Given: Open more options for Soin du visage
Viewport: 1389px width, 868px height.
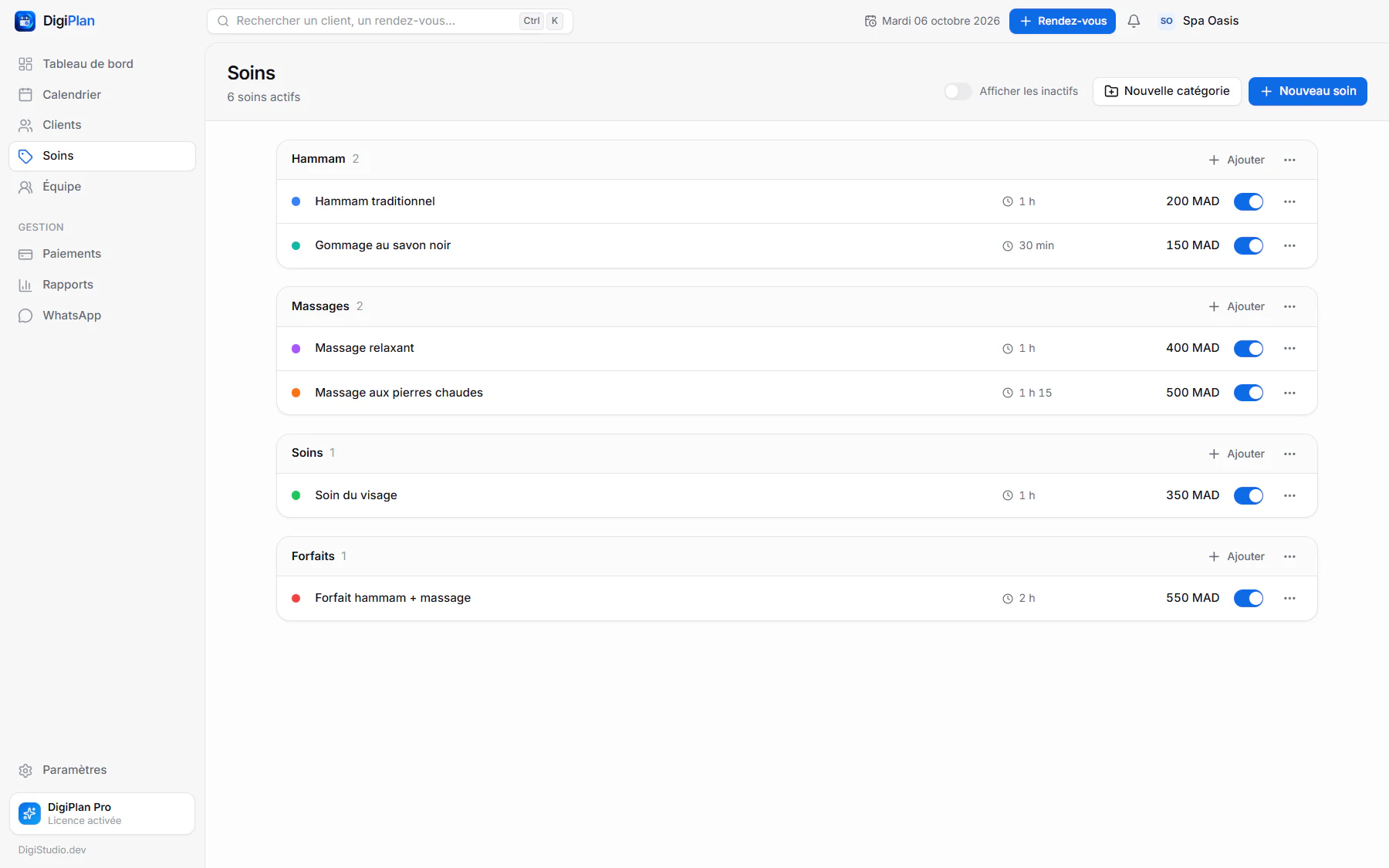Looking at the screenshot, I should [x=1289, y=495].
